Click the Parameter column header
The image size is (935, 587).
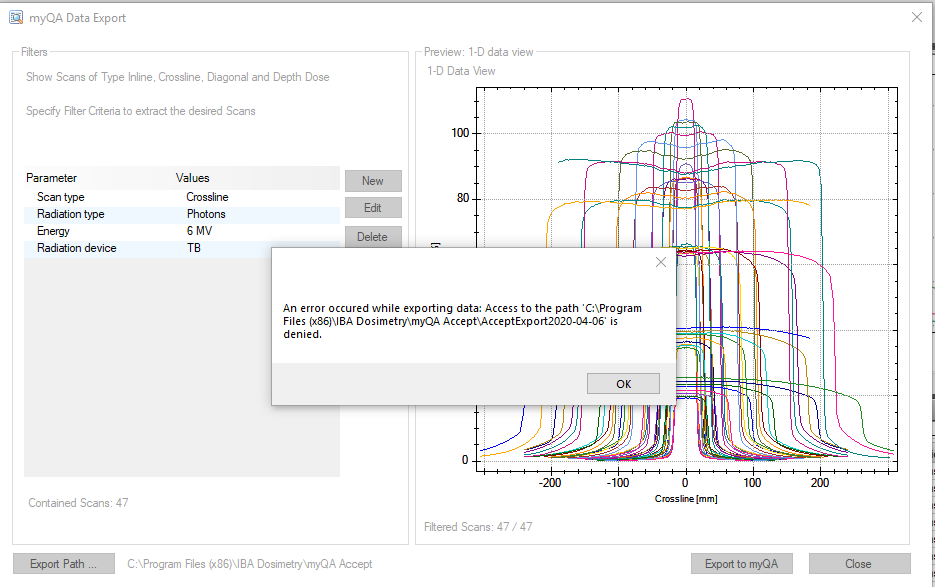coord(51,178)
